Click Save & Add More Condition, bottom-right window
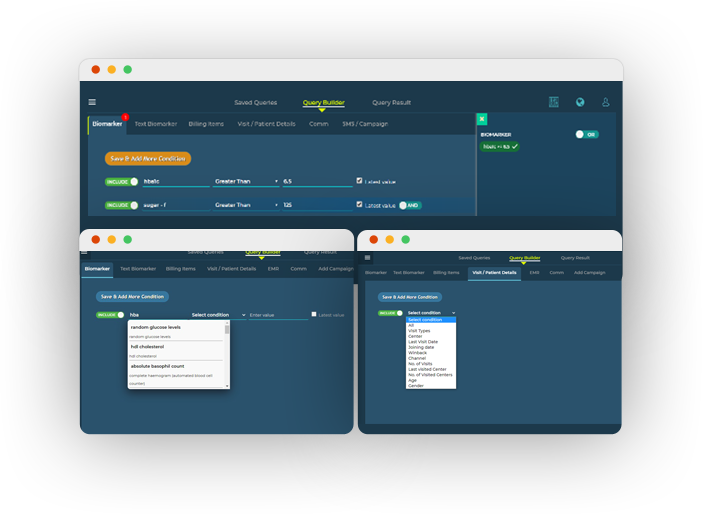This screenshot has height=514, width=703. 410,297
